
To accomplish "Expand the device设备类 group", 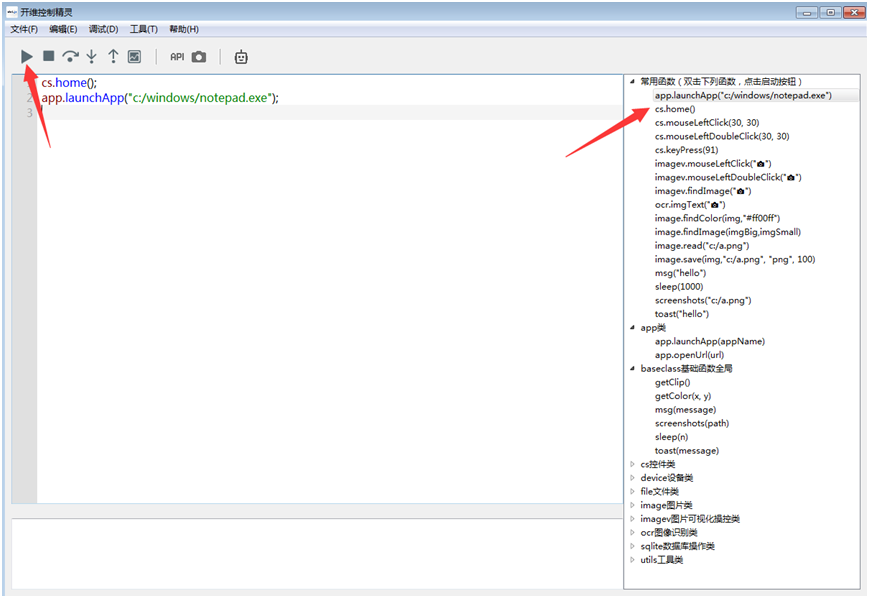I will point(632,478).
